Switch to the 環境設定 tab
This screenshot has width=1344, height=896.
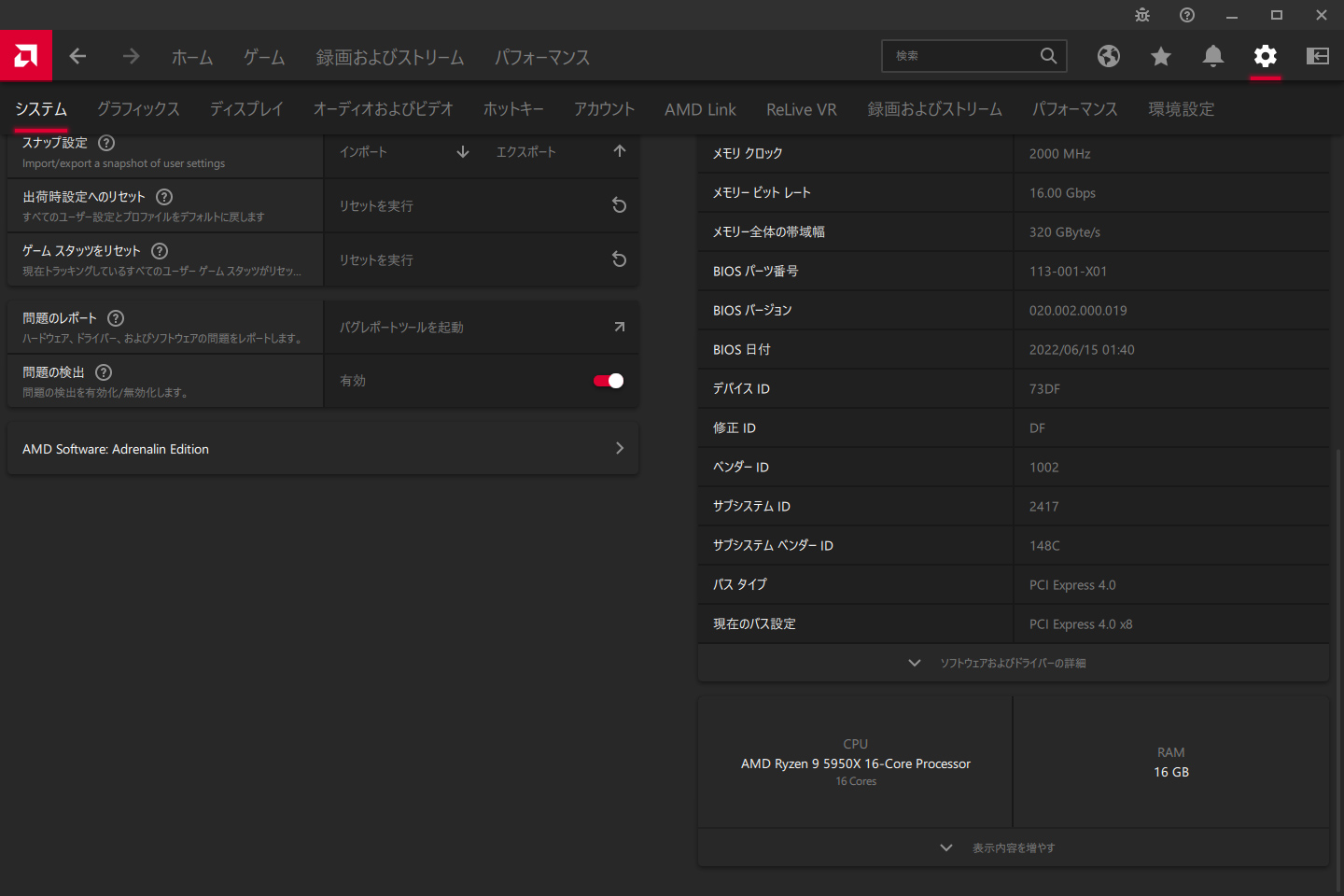(x=1182, y=109)
